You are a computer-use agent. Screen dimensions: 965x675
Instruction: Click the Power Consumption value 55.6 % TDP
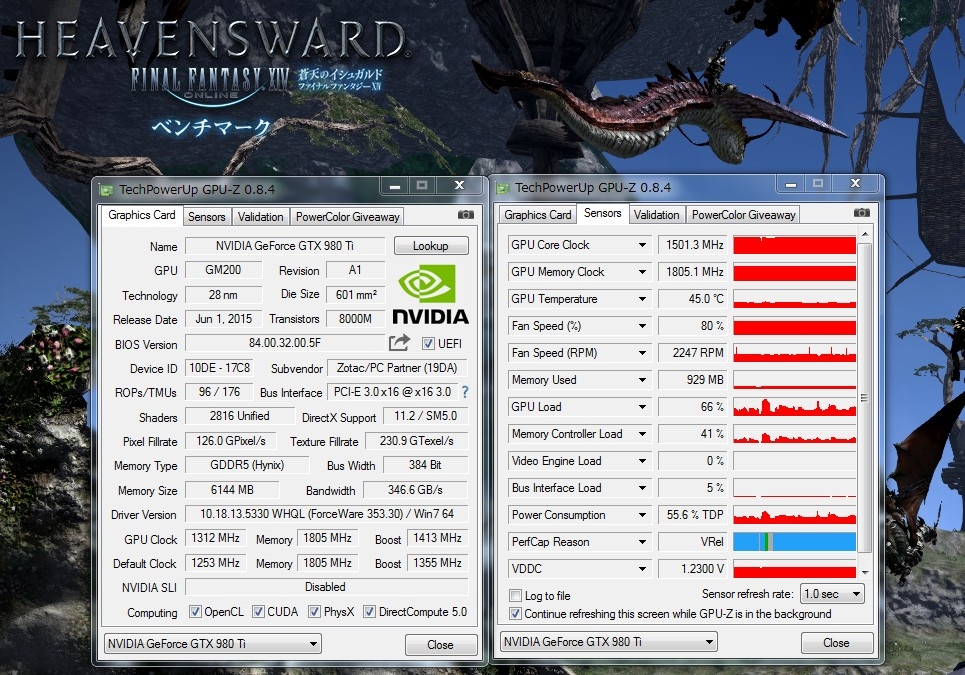coord(692,515)
